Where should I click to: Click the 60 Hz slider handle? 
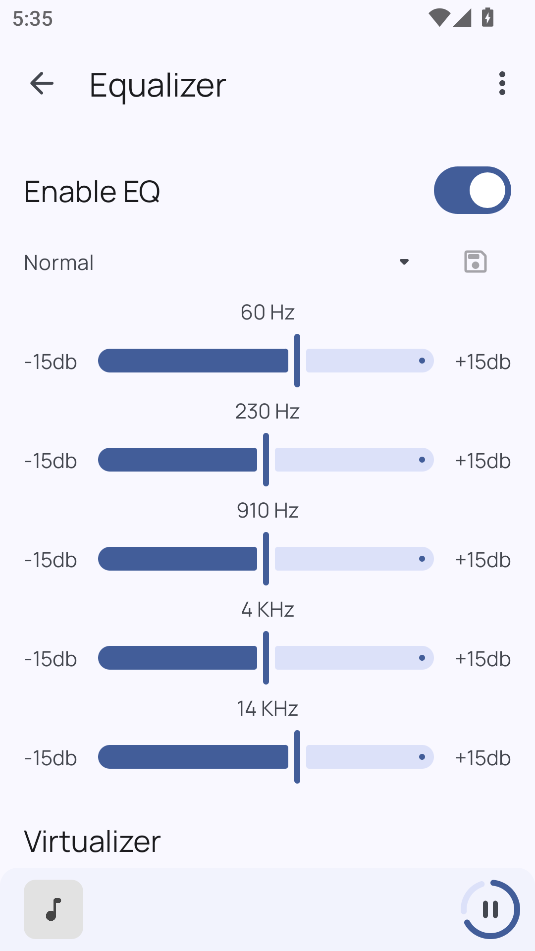(x=297, y=360)
